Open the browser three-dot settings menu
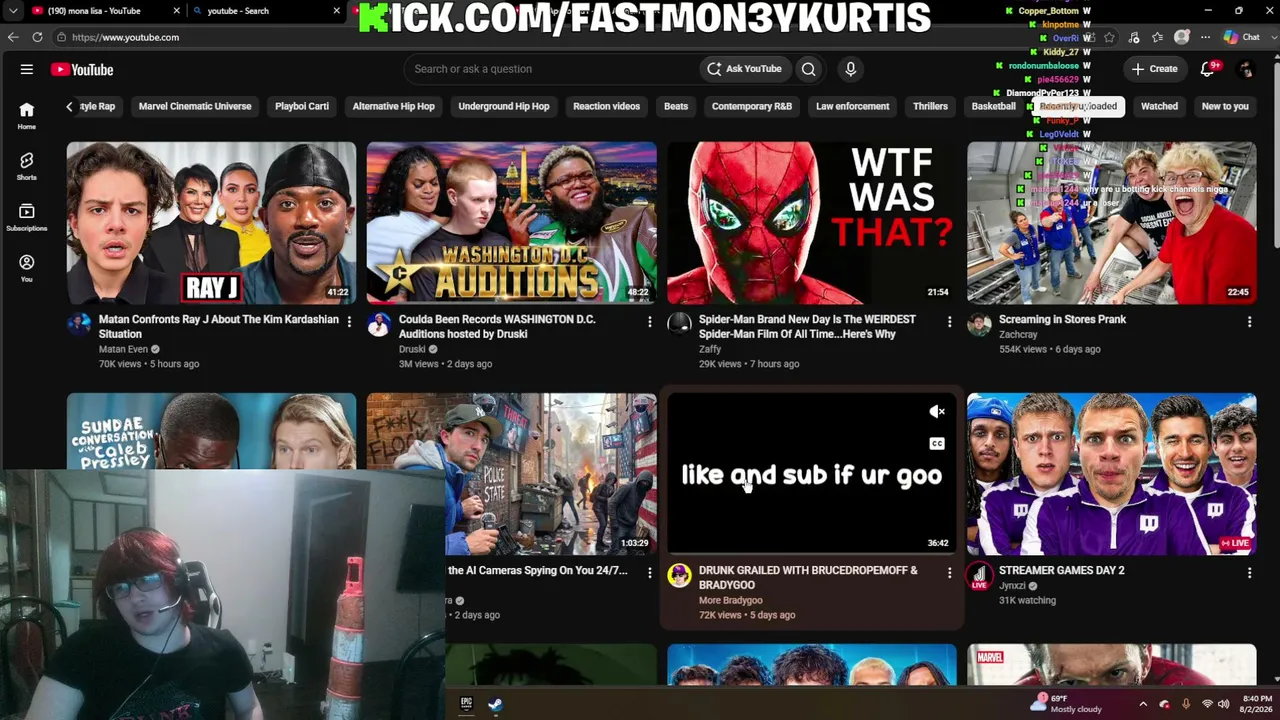The image size is (1280, 720). [x=1206, y=37]
